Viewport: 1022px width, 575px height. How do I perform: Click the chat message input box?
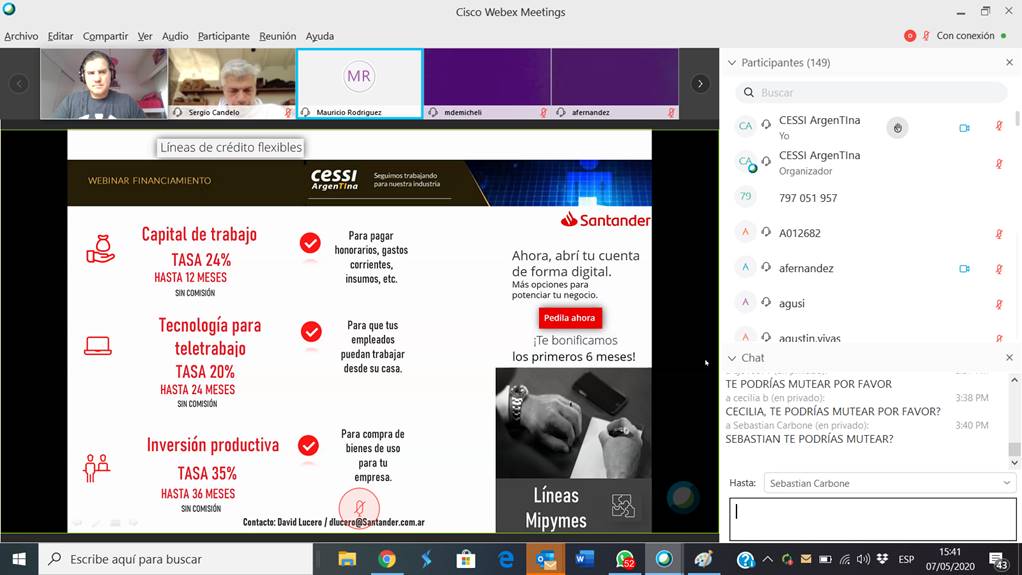pyautogui.click(x=873, y=519)
